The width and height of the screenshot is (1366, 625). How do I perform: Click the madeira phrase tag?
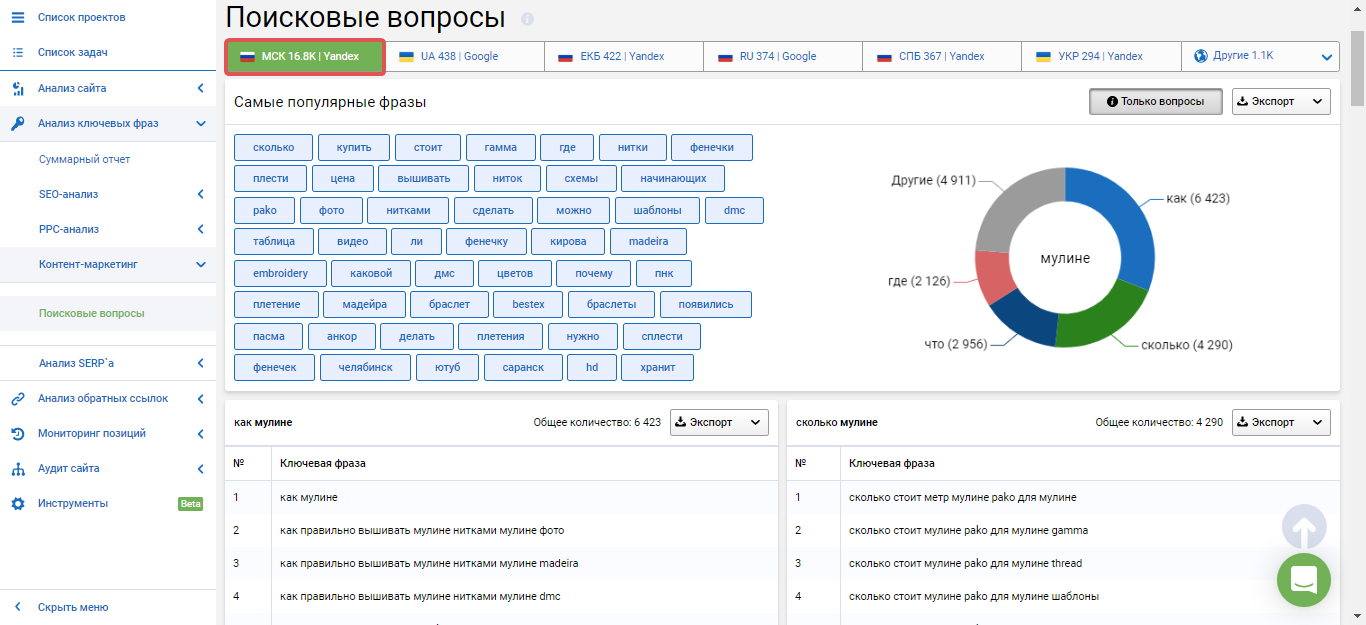[648, 242]
